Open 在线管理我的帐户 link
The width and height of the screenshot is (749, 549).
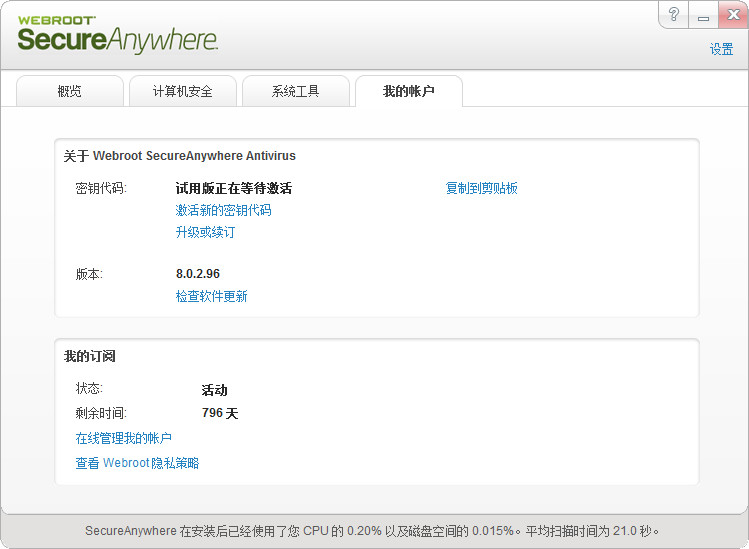pyautogui.click(x=124, y=438)
